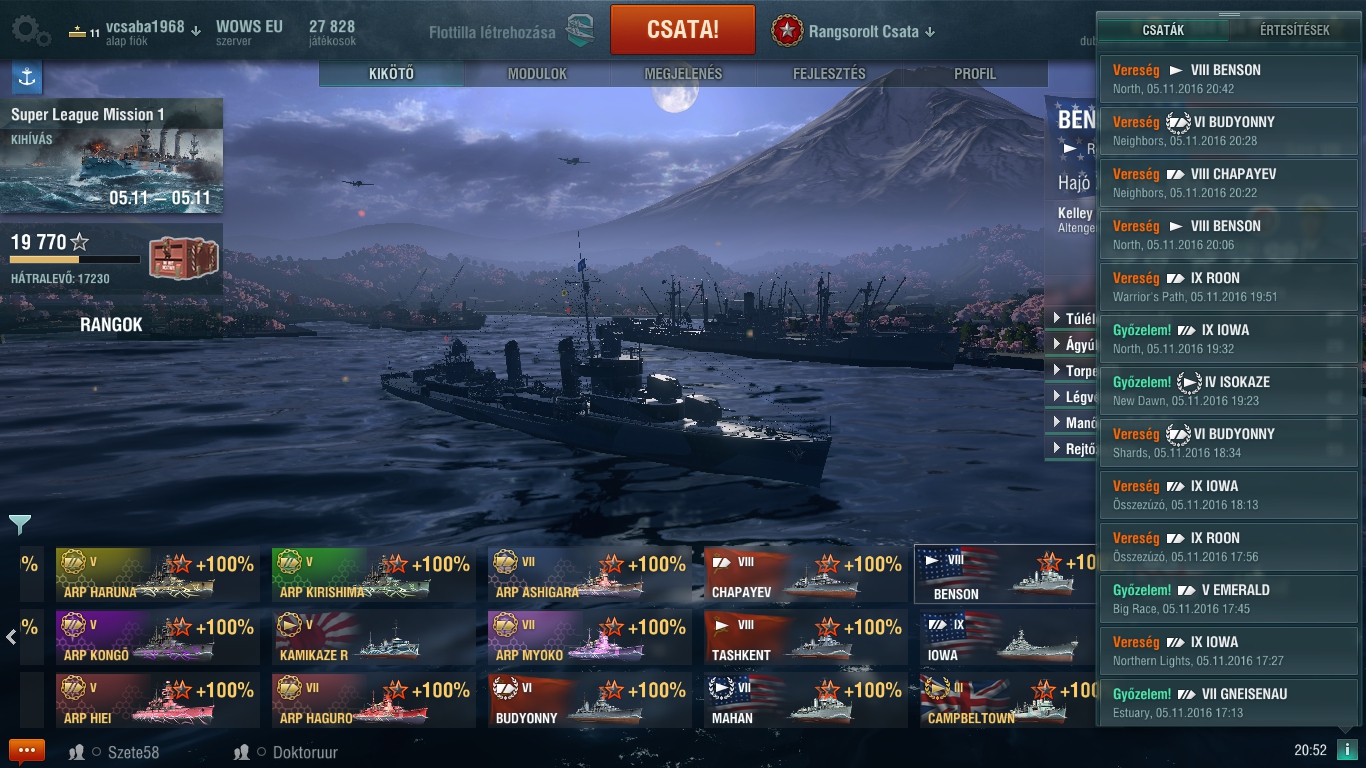The width and height of the screenshot is (1366, 768).
Task: Open the IX IOWA victory battle result
Action: 1229,338
